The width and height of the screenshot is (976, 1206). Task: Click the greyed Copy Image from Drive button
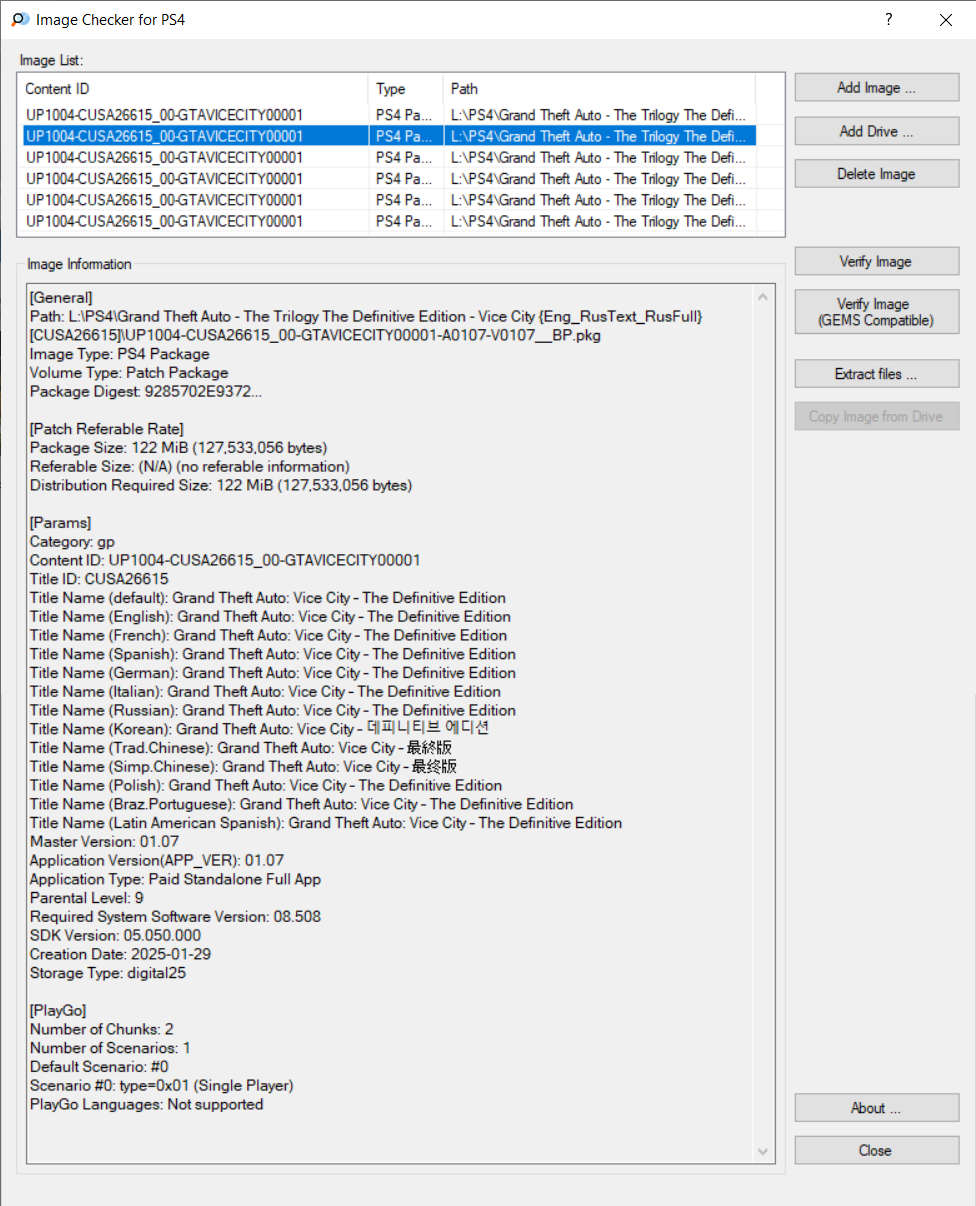pos(877,416)
